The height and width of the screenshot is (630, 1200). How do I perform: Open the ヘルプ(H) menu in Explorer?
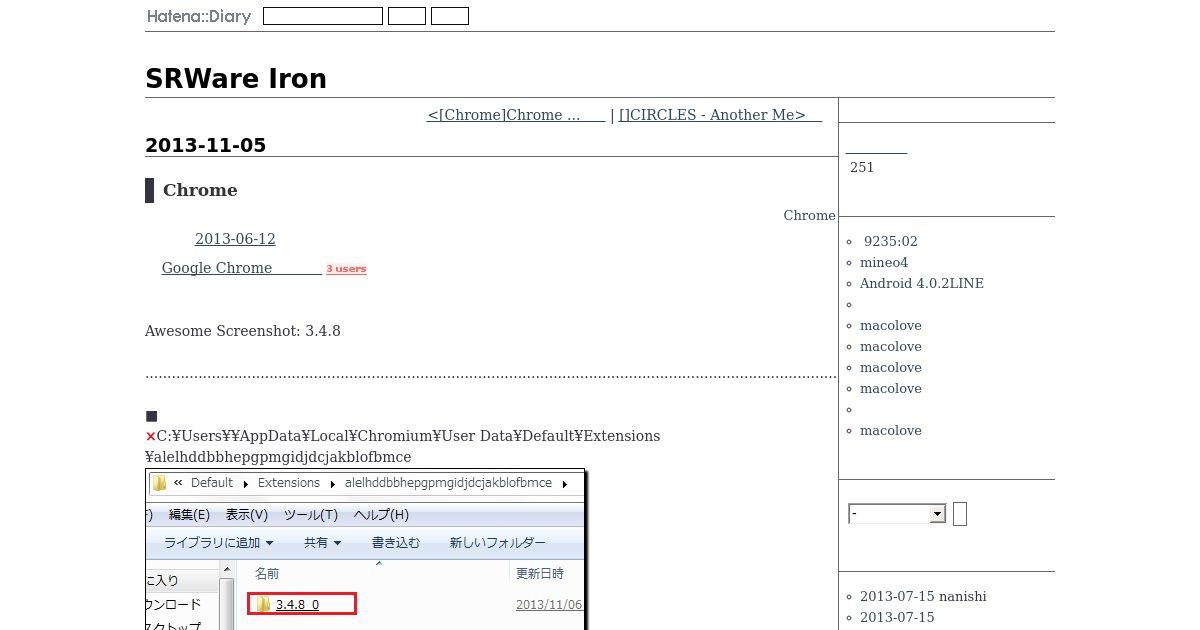click(x=381, y=515)
